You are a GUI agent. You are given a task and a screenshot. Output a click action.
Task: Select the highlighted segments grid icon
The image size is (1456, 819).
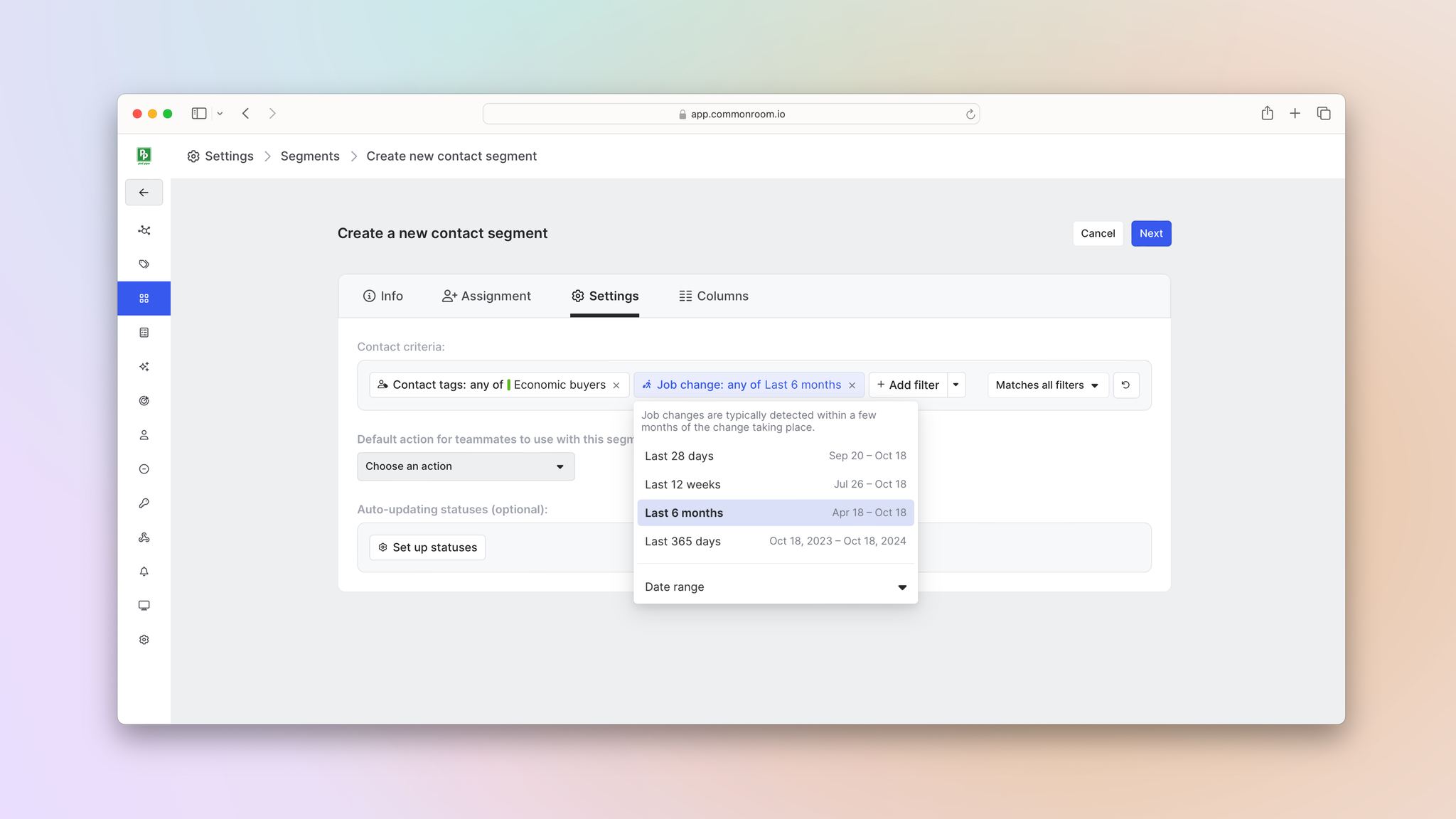(x=144, y=299)
